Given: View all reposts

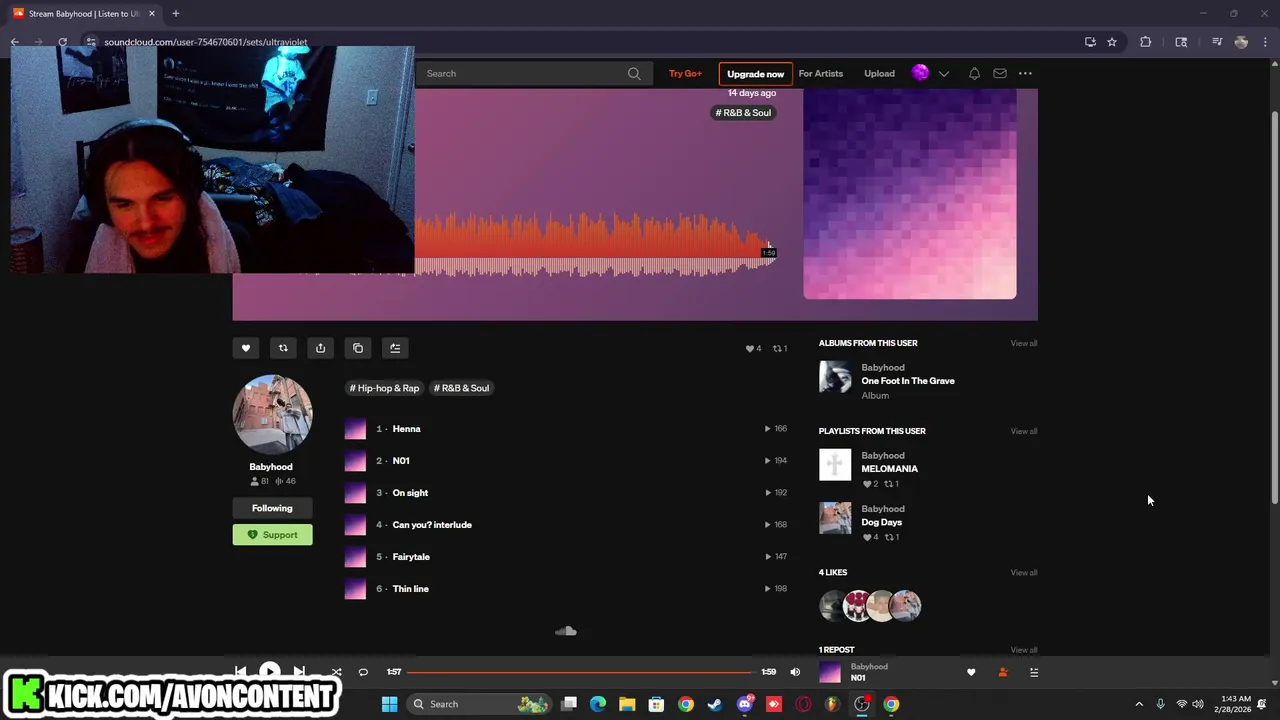Looking at the screenshot, I should pos(1023,650).
